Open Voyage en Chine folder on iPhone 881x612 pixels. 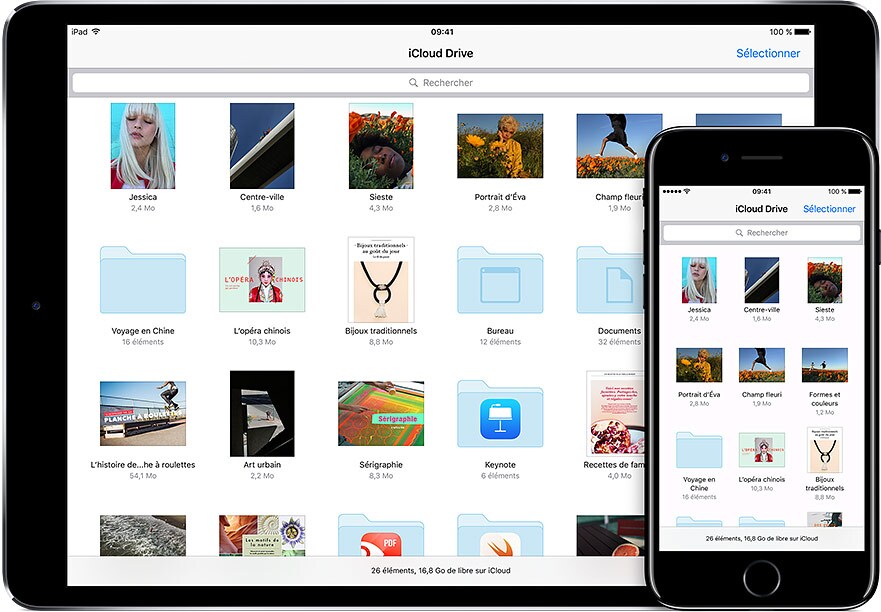[x=699, y=450]
